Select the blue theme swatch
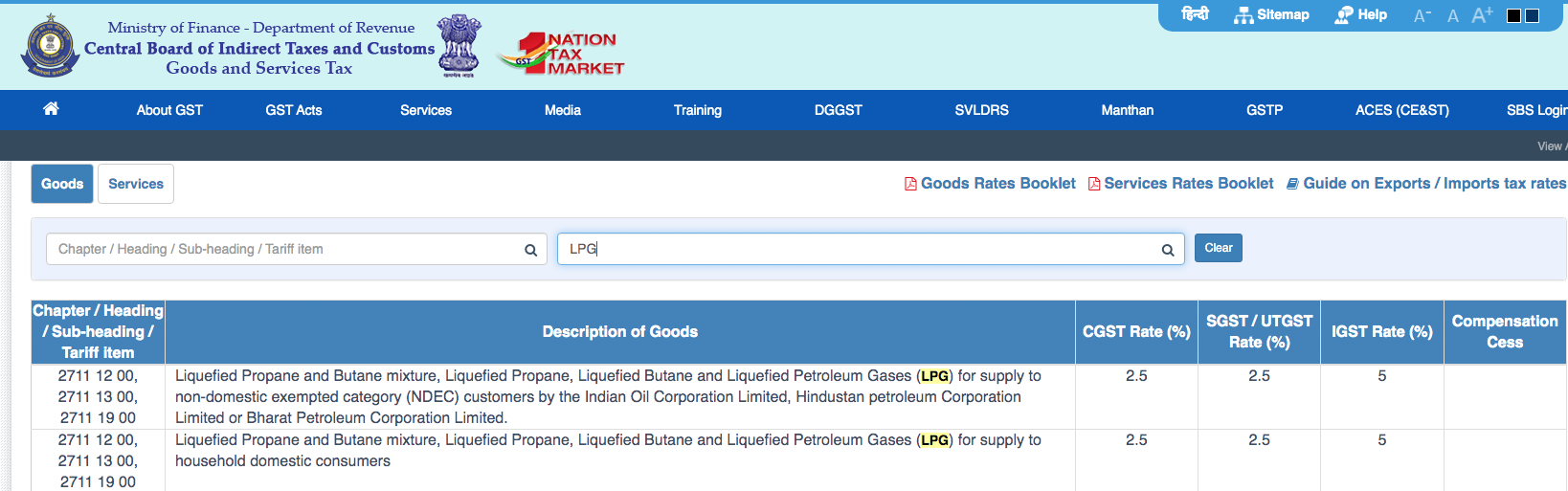The height and width of the screenshot is (491, 1568). coord(1532,15)
